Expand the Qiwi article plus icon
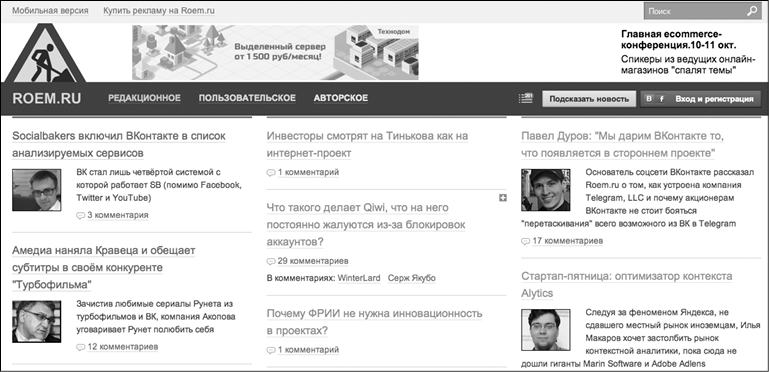769x372 pixels. click(x=502, y=198)
